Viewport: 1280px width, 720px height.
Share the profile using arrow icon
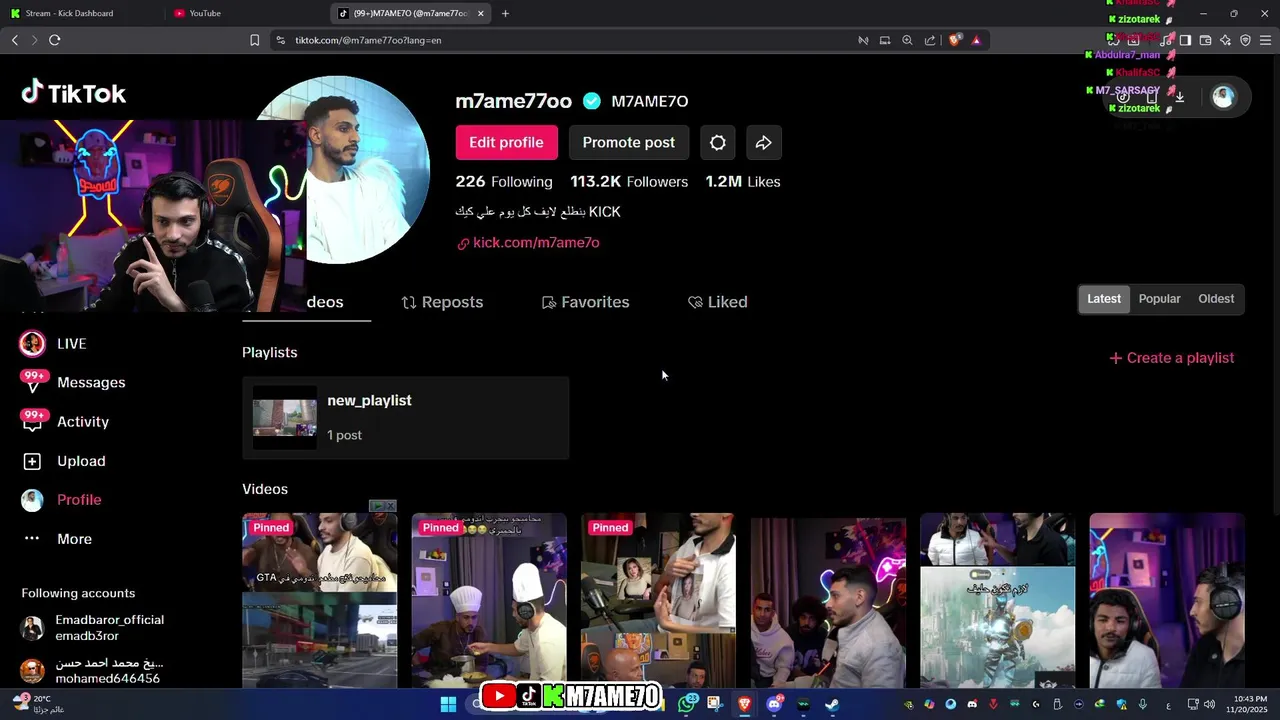(x=763, y=142)
